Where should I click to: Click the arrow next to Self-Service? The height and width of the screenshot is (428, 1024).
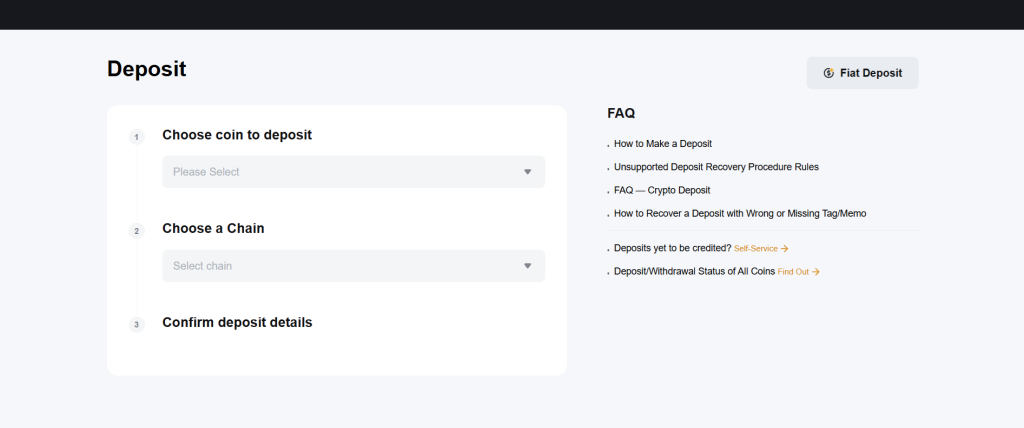coord(784,249)
